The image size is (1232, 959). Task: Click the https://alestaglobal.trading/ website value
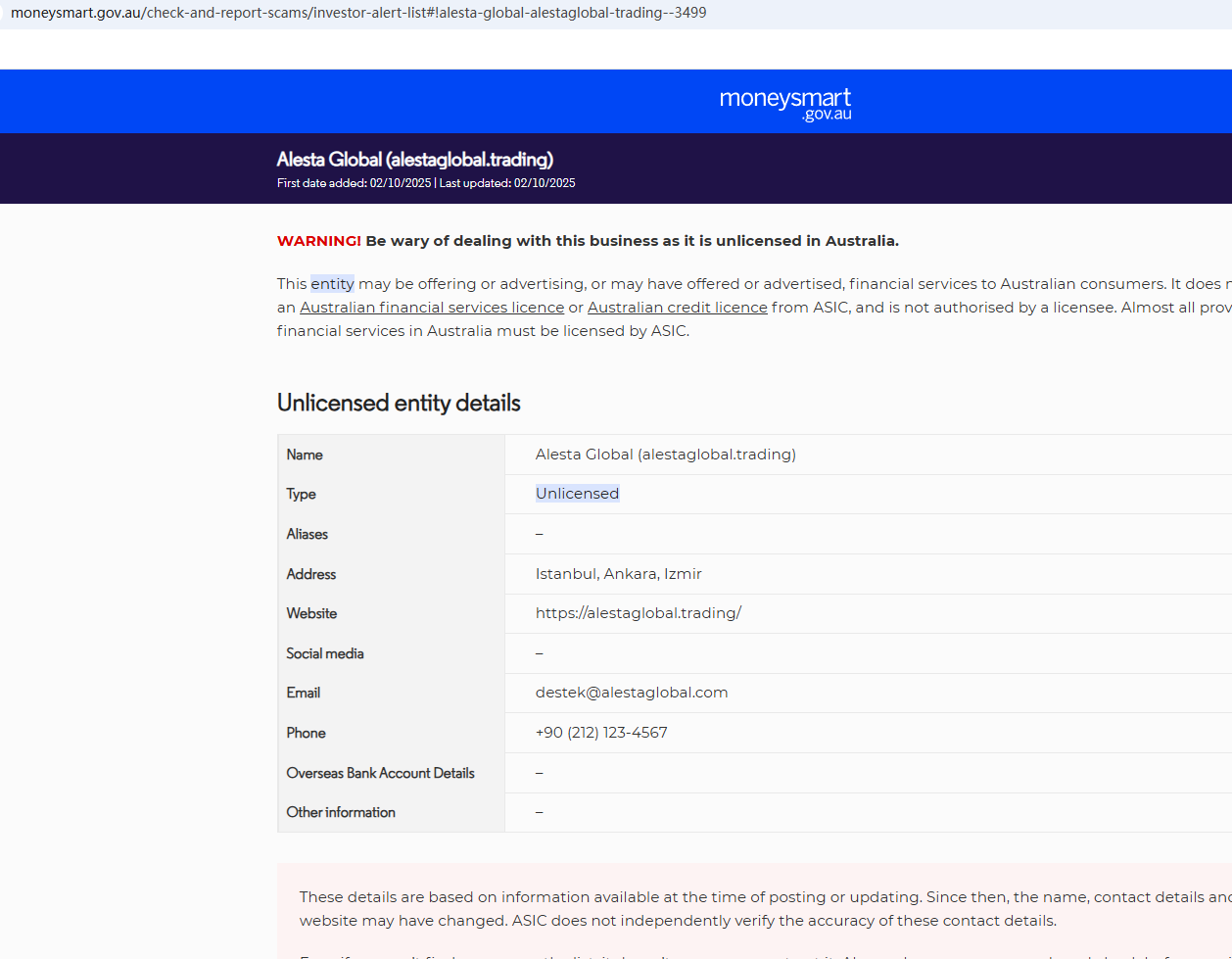(639, 613)
